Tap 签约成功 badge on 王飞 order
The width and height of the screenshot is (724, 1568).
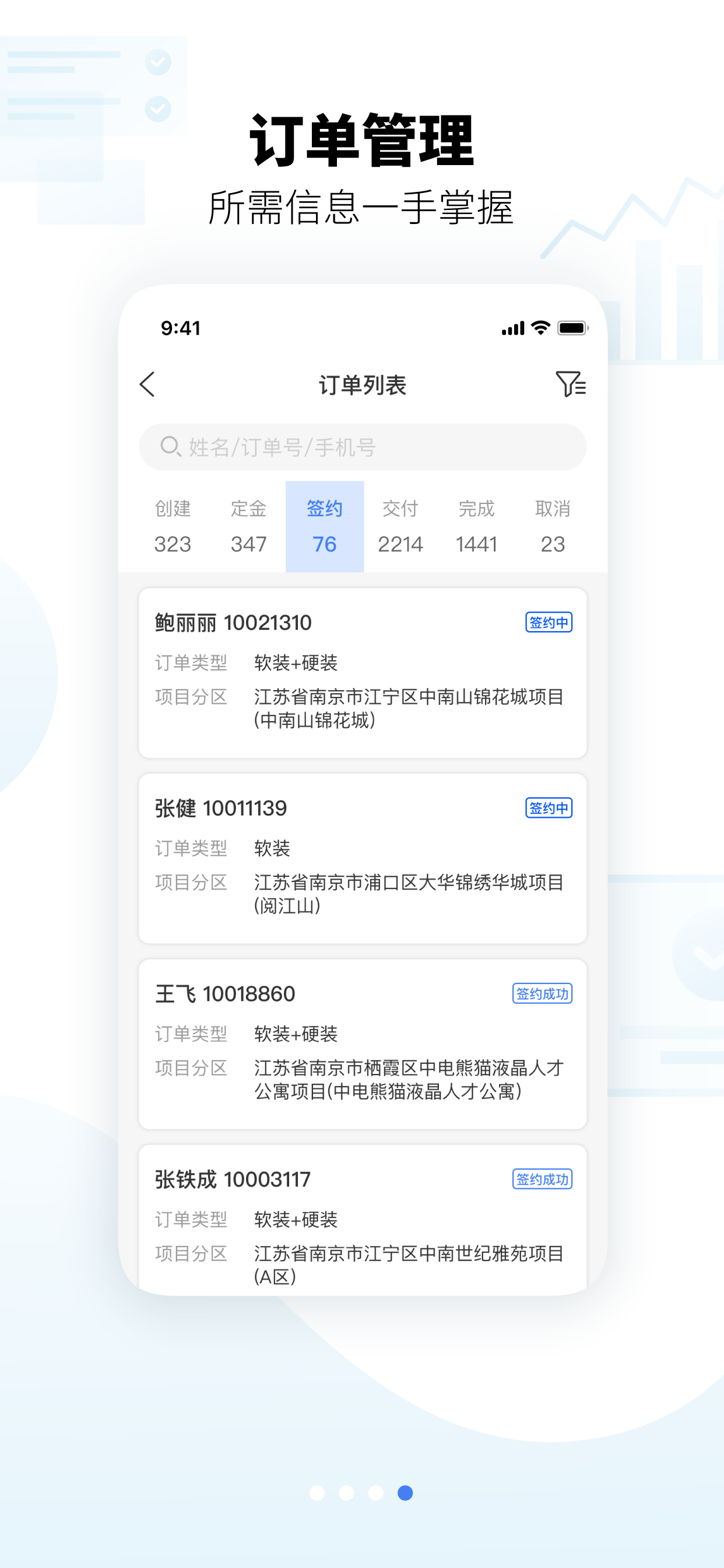(x=542, y=993)
